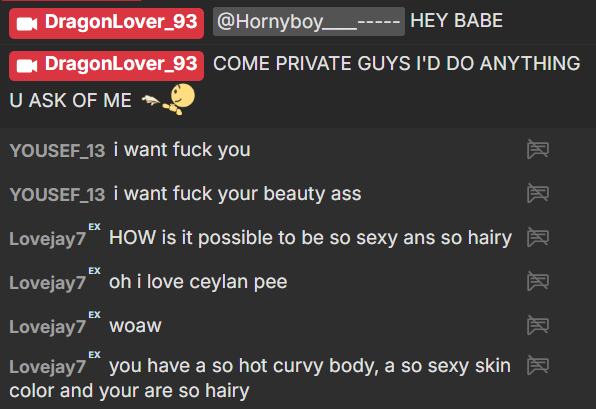
Task: Click the hide-message icon beside the "woaw" message
Action: click(538, 325)
